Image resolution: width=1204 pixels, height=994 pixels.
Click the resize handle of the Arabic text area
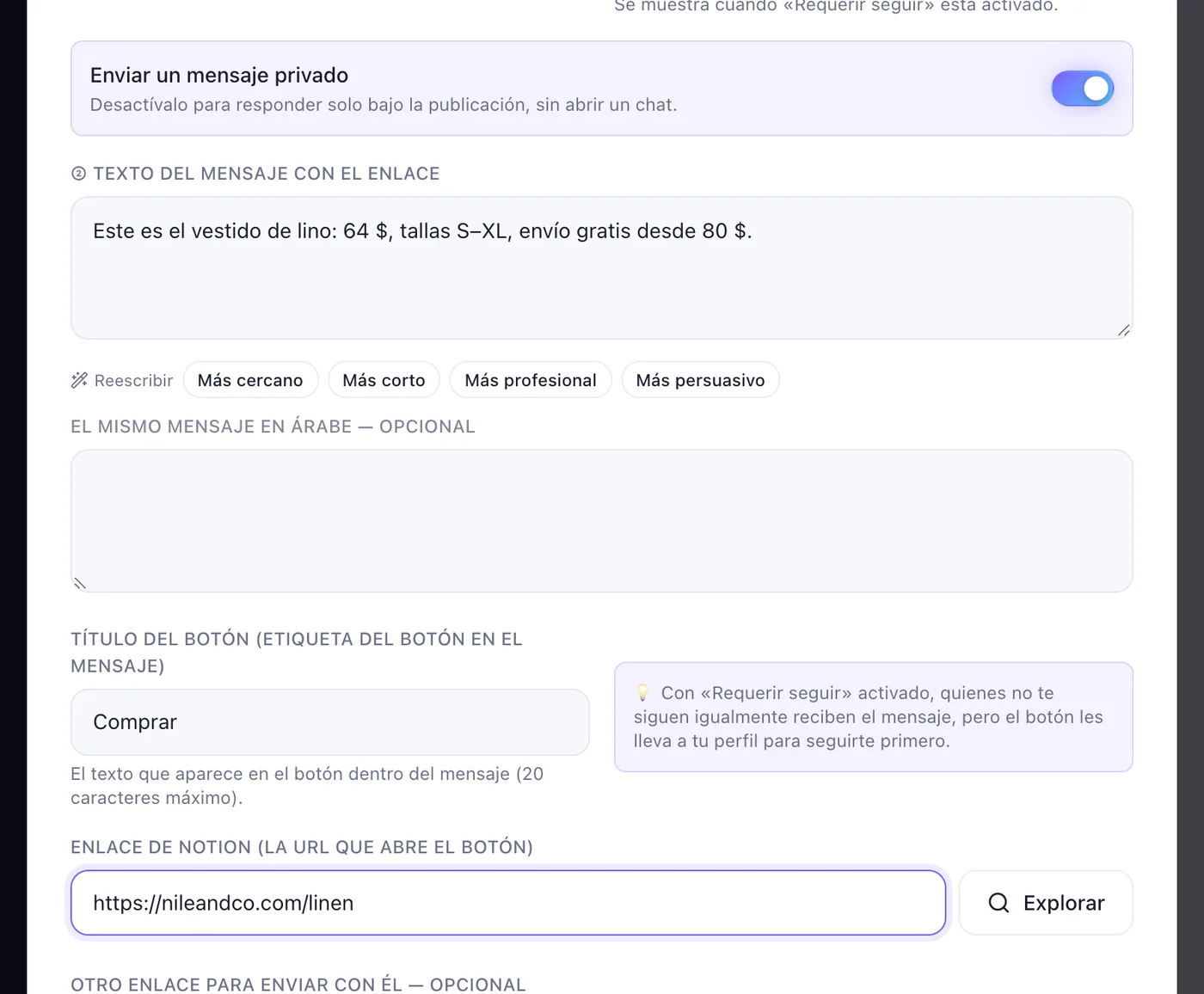point(80,584)
